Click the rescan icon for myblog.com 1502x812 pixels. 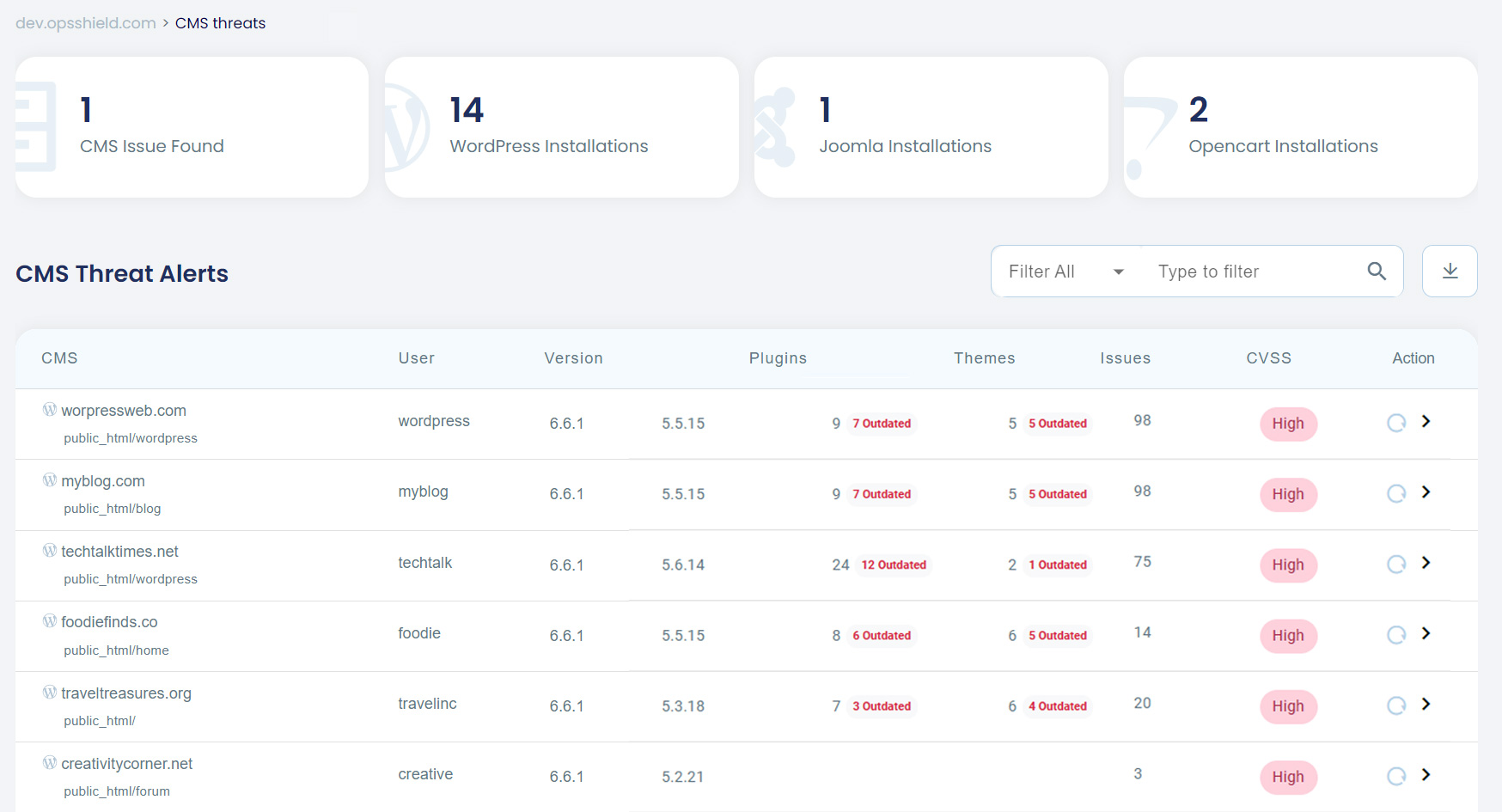click(1396, 493)
